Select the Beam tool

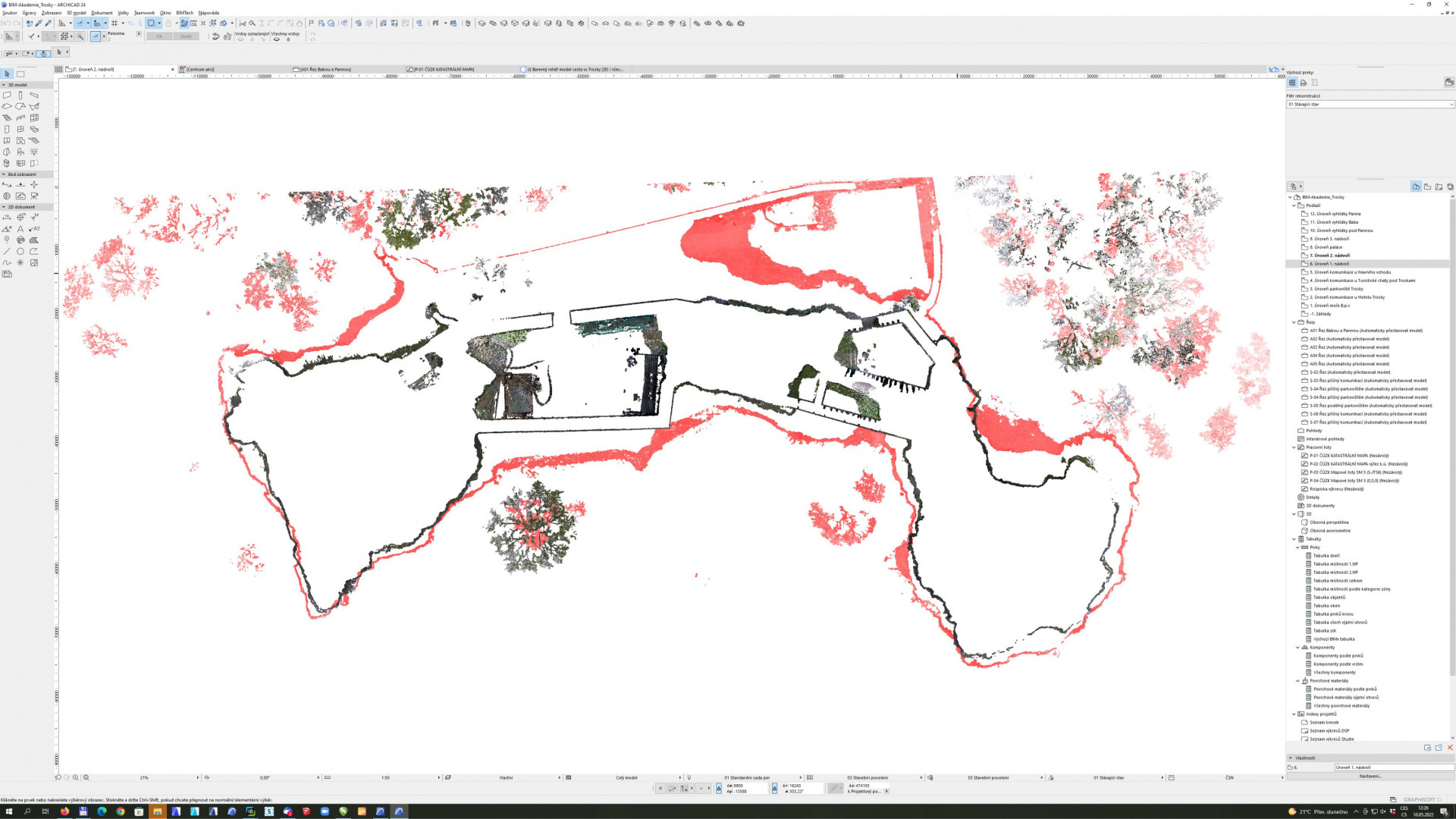pos(34,96)
